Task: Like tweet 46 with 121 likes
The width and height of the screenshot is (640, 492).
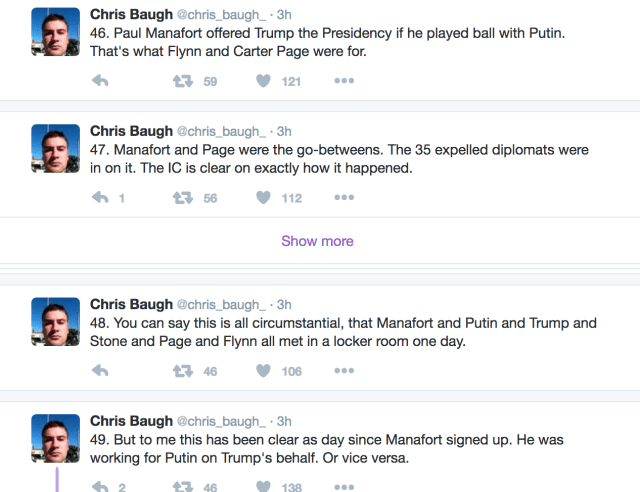Action: pos(264,82)
